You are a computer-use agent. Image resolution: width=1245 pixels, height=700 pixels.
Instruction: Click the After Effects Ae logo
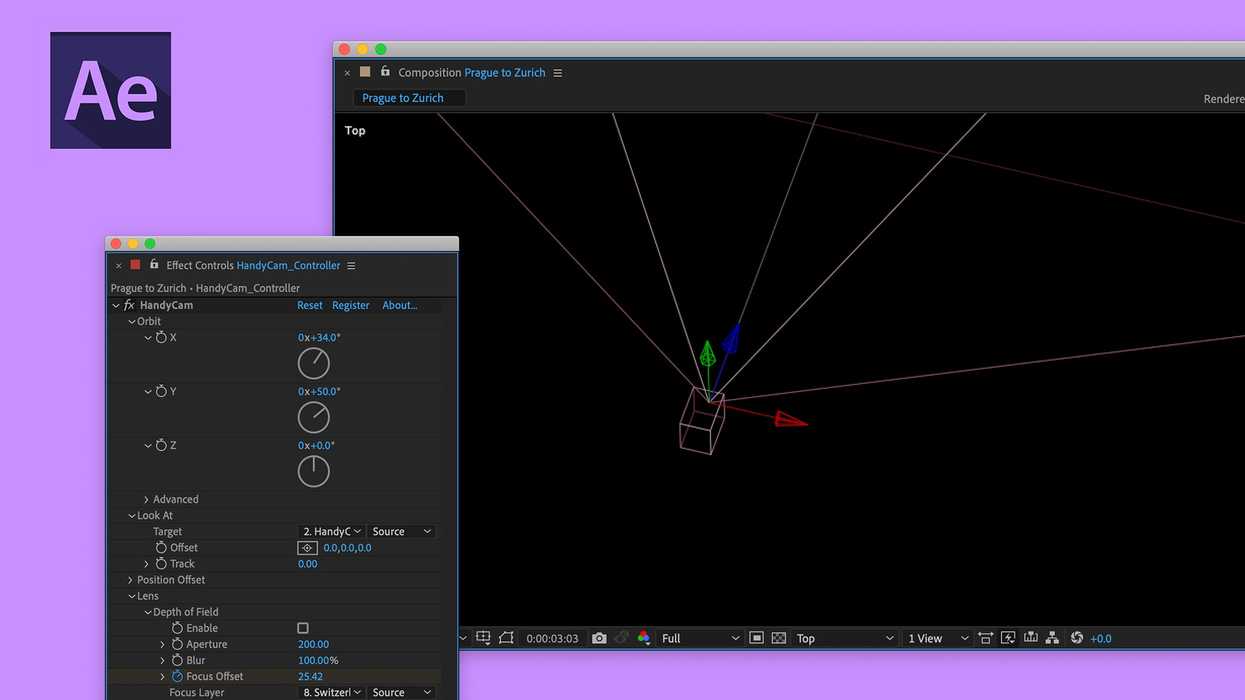click(110, 90)
